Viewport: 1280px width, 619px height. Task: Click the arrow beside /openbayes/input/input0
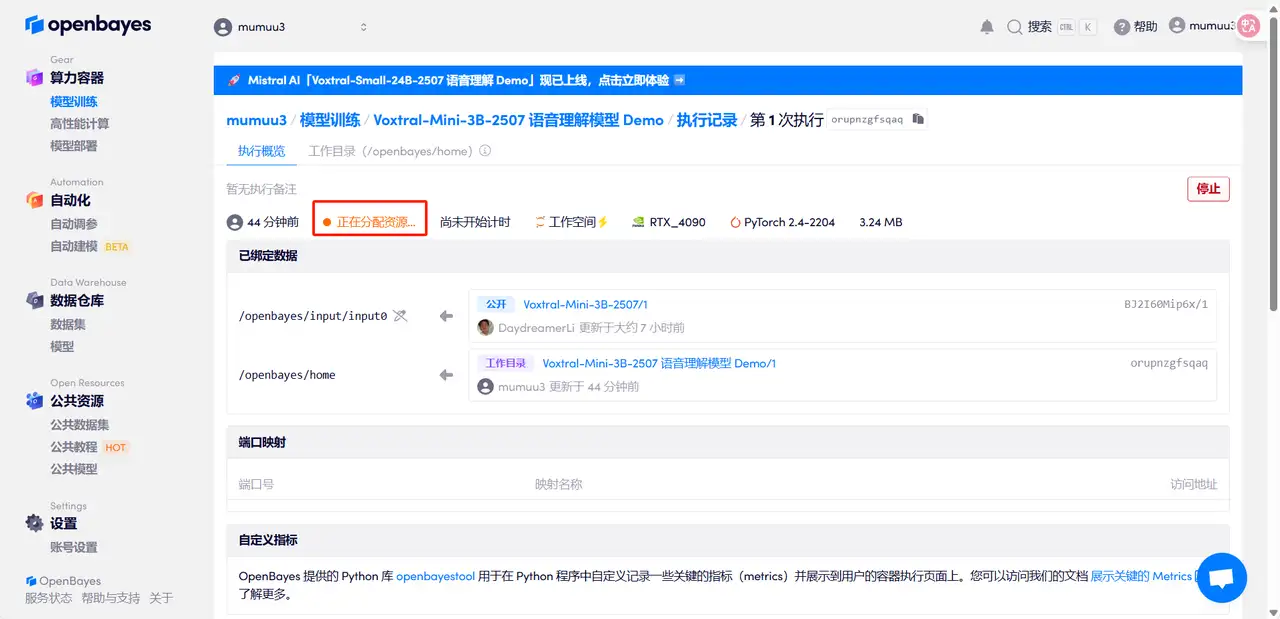tap(446, 316)
